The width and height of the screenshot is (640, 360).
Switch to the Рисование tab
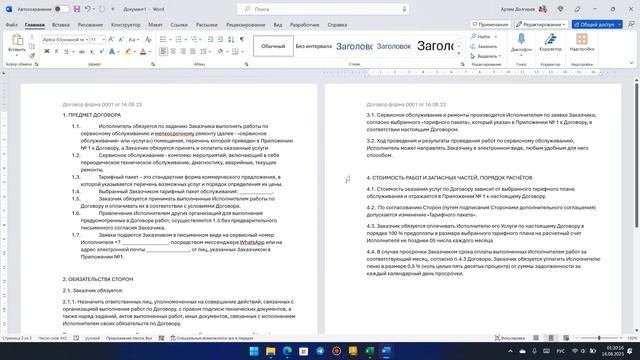point(90,25)
